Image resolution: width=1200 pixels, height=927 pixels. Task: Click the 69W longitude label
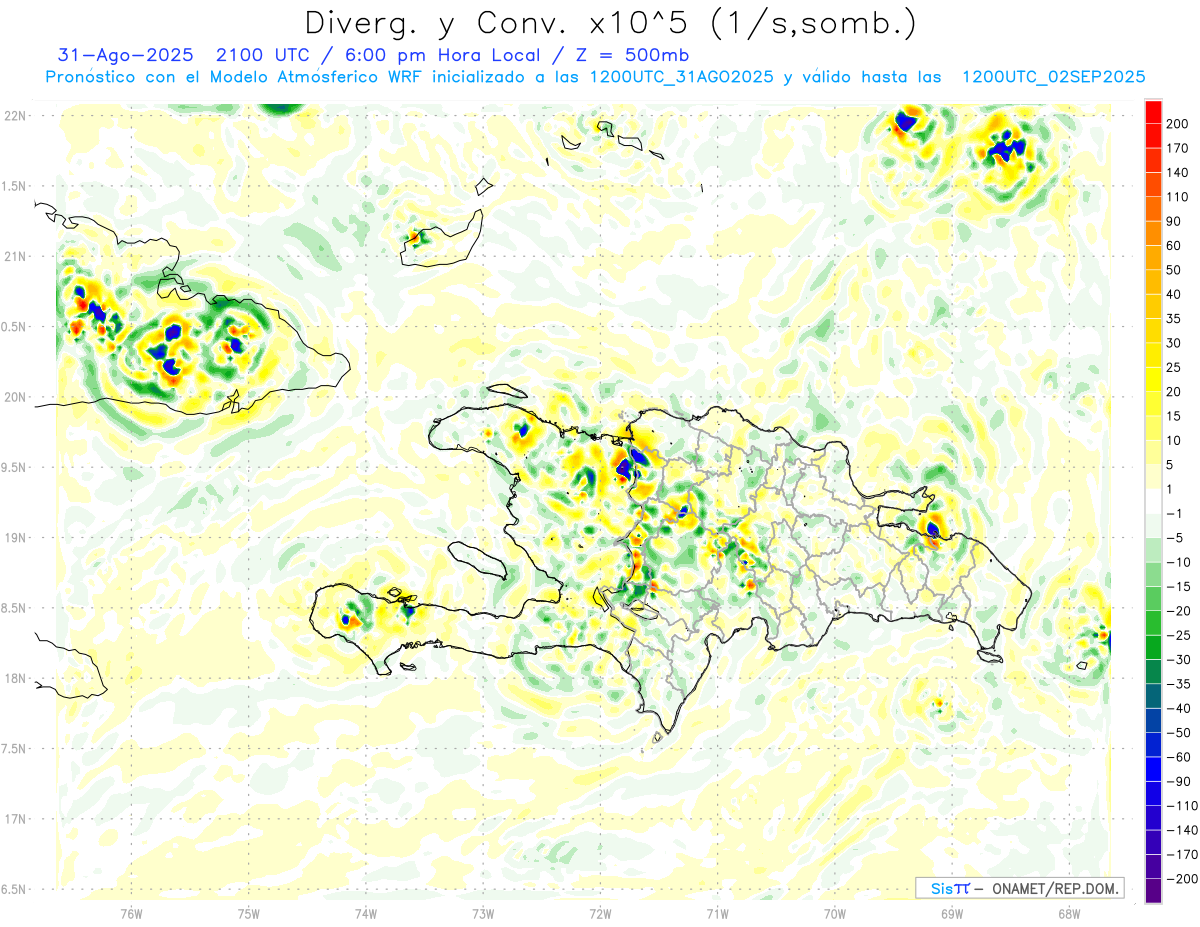tap(951, 912)
